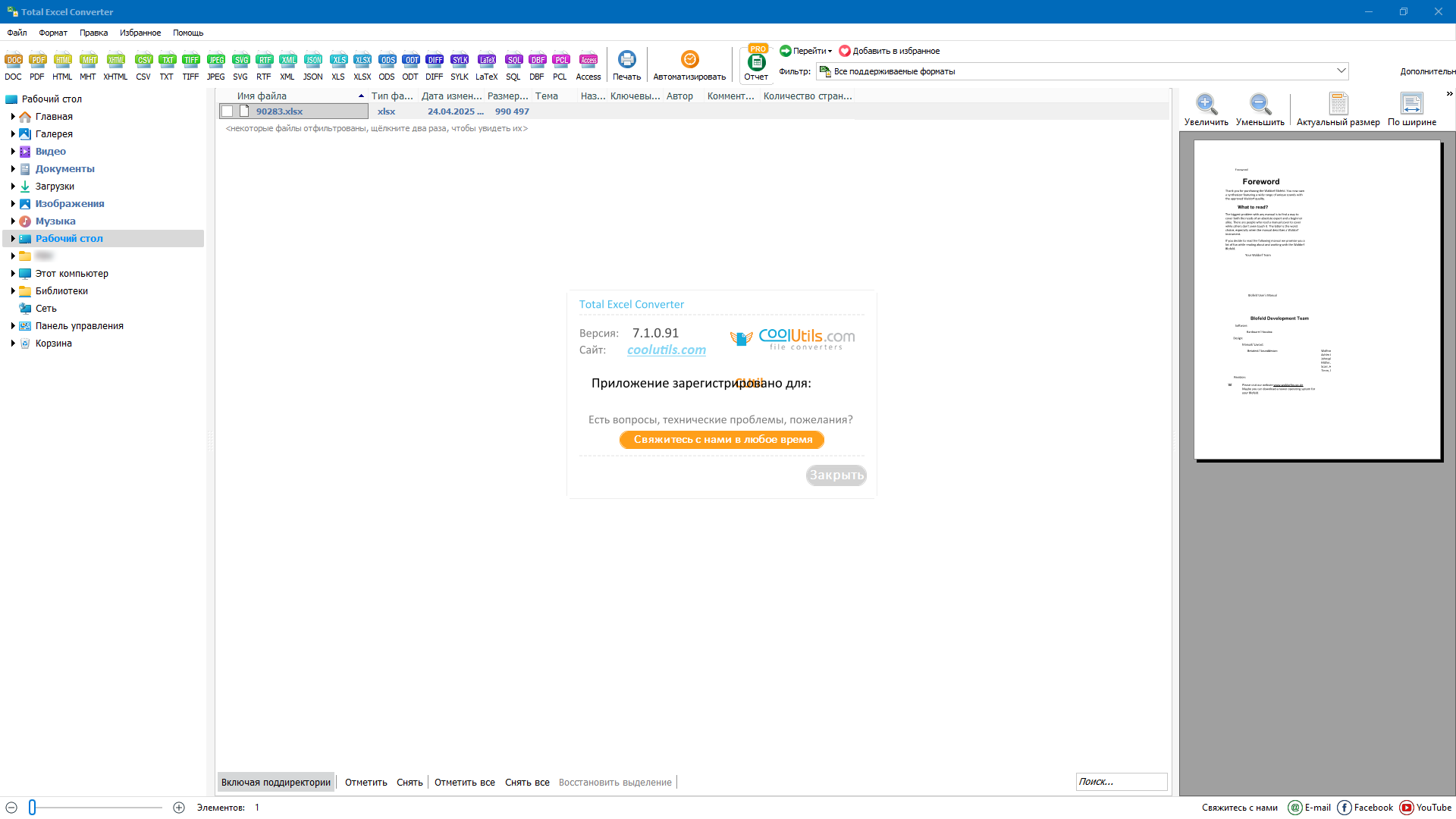Pick the SVG format icon
Screen dimensions: 1456x819
point(240,66)
